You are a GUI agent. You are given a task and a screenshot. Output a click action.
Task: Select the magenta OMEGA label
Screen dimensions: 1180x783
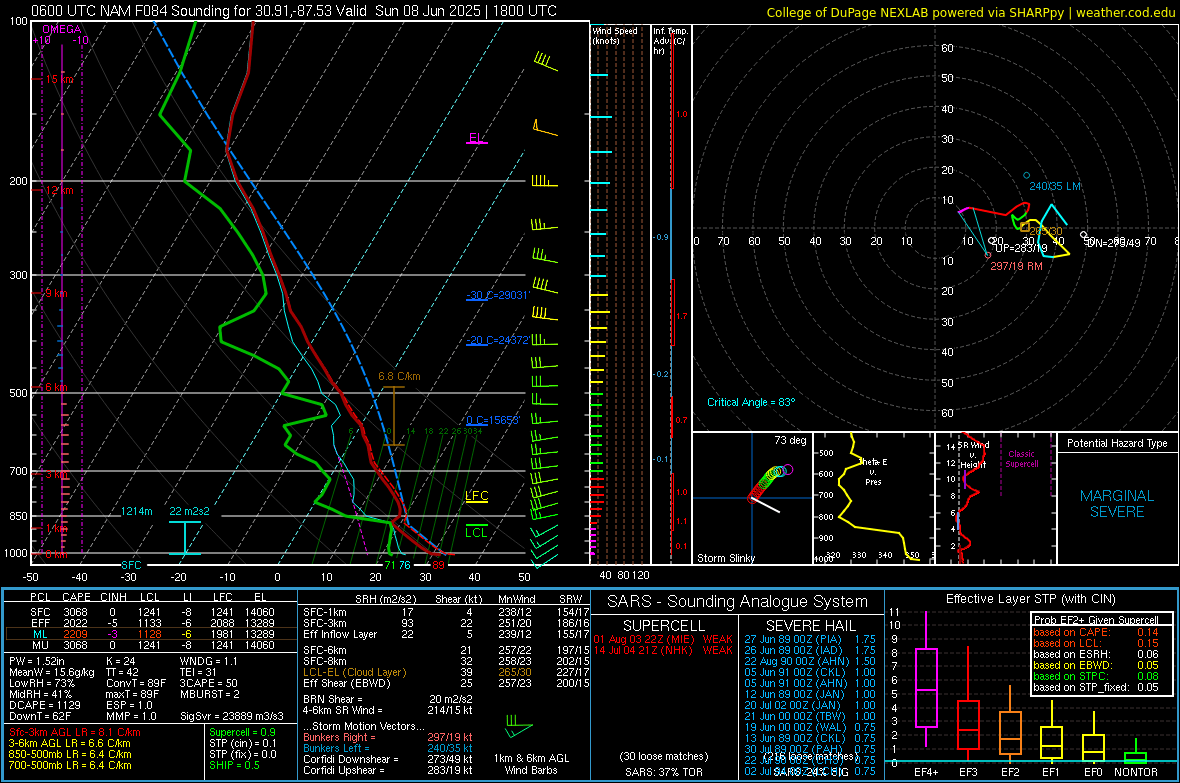(62, 29)
